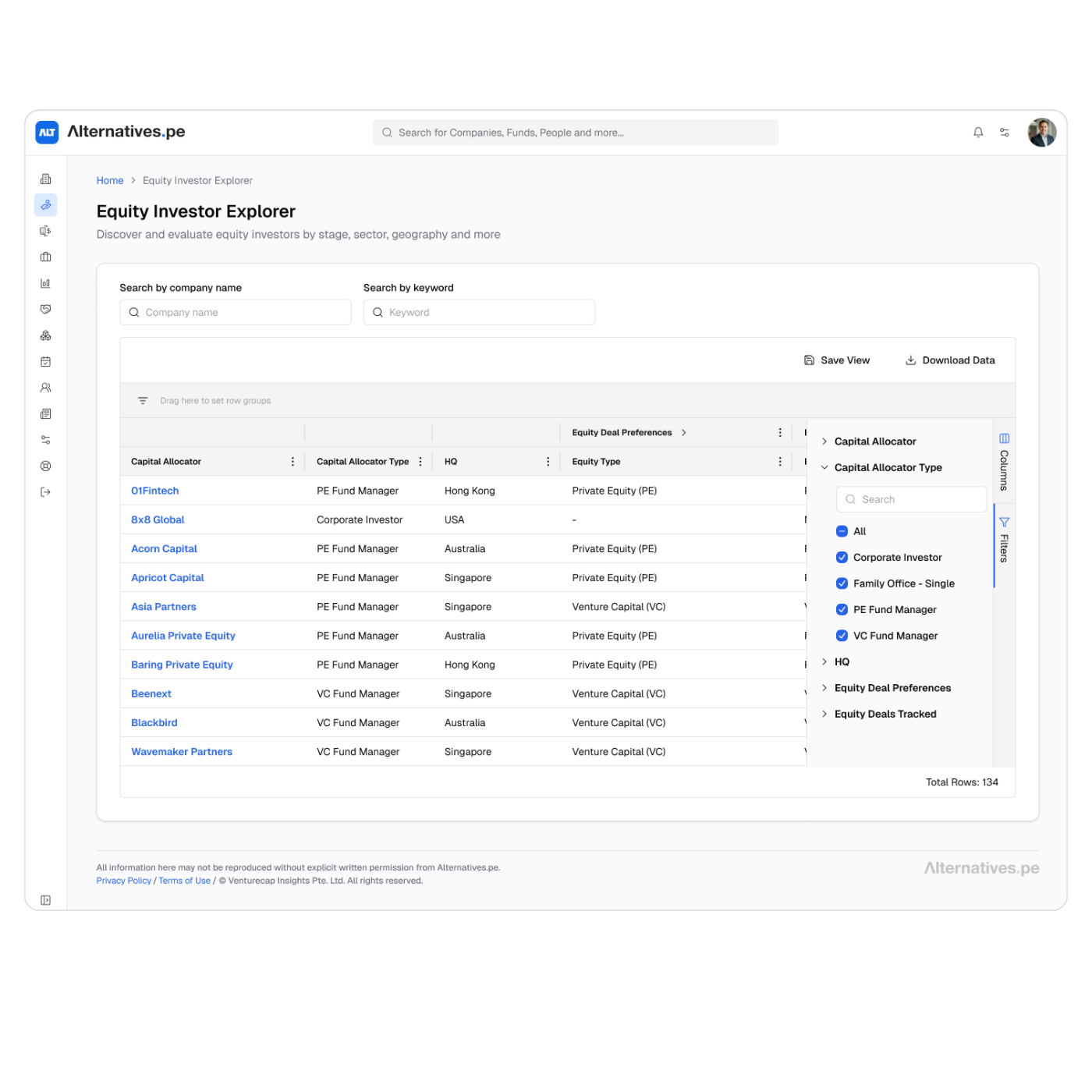Image resolution: width=1092 pixels, height=1092 pixels.
Task: Open the Aurelia Private Equity link
Action: pyautogui.click(x=183, y=636)
